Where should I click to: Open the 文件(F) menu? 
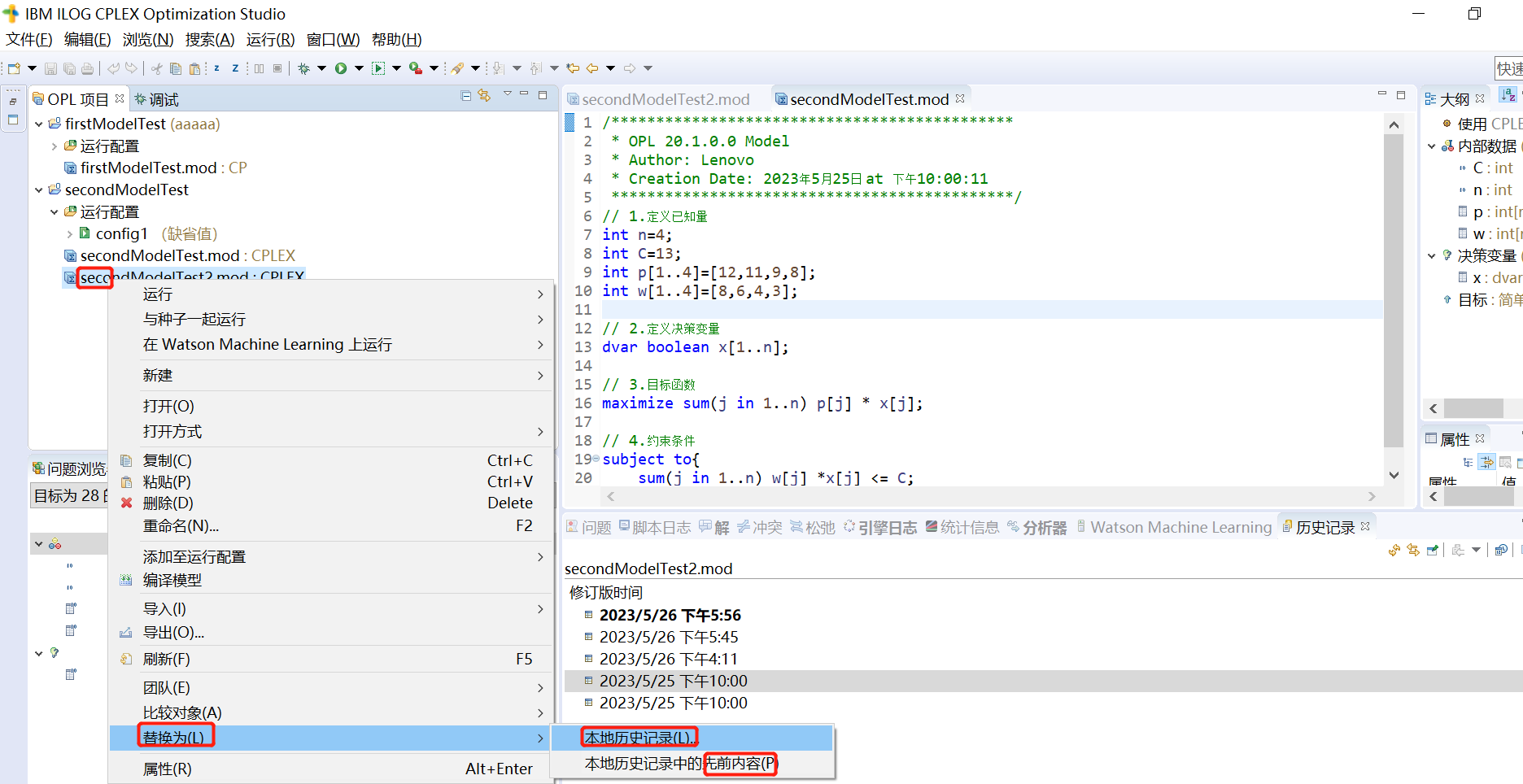coord(29,40)
